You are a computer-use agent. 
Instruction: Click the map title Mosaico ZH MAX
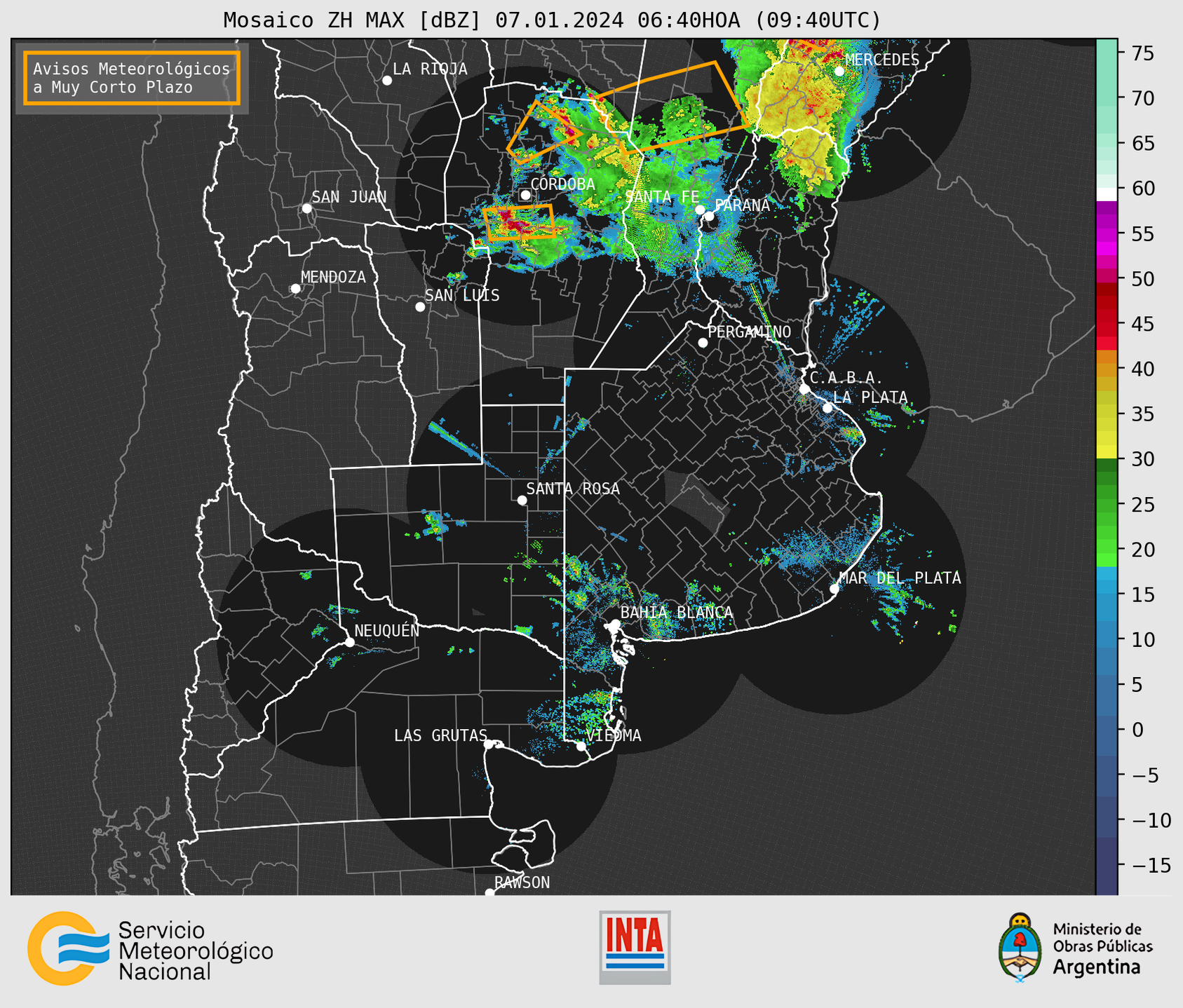pos(552,20)
